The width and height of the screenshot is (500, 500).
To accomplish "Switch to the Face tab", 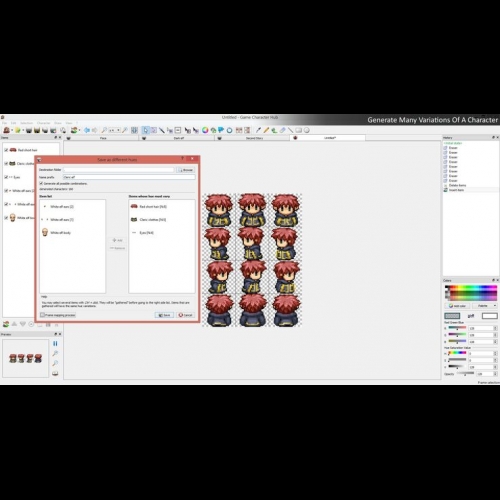I will 103,138.
